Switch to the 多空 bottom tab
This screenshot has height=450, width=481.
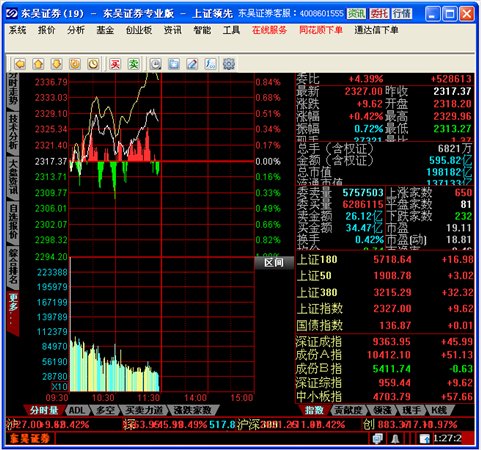pyautogui.click(x=105, y=410)
